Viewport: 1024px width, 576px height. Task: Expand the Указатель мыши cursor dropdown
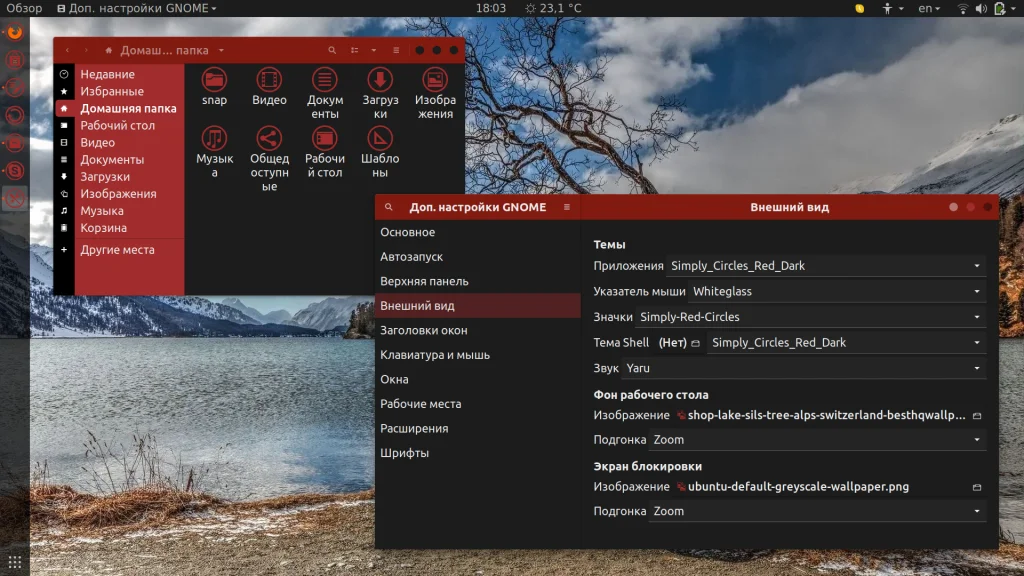[837, 291]
